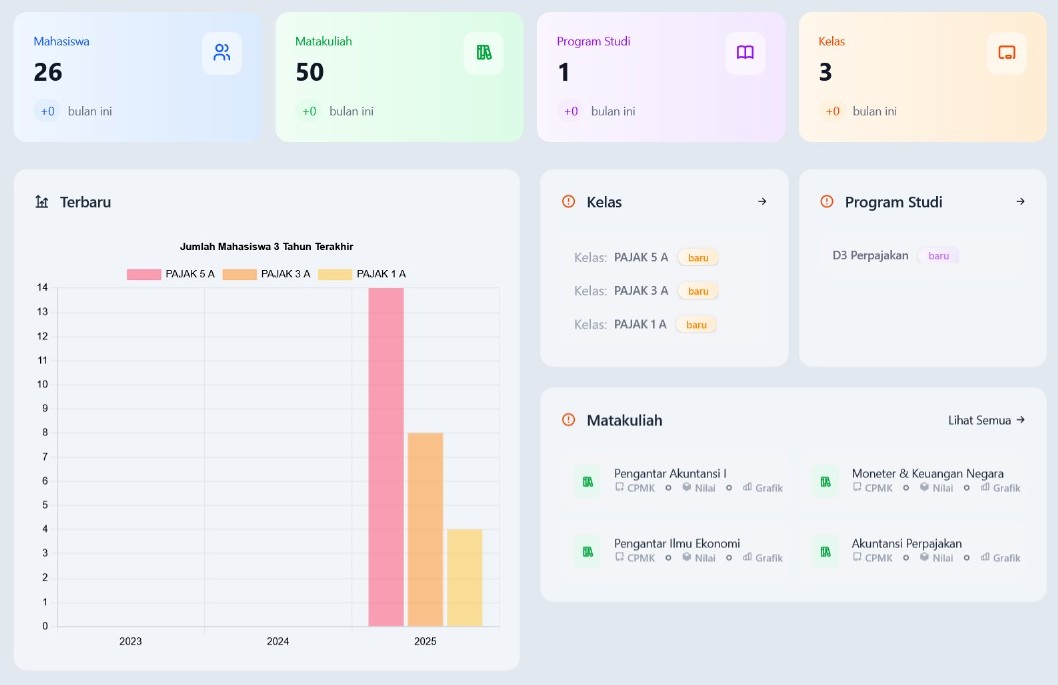Select the D3 Perpajakan program entry

(870, 255)
